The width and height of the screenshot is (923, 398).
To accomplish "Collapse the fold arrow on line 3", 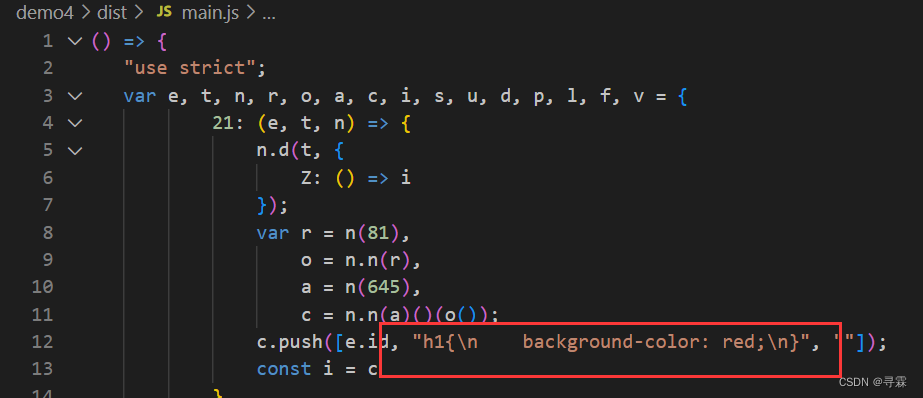I will 75,95.
